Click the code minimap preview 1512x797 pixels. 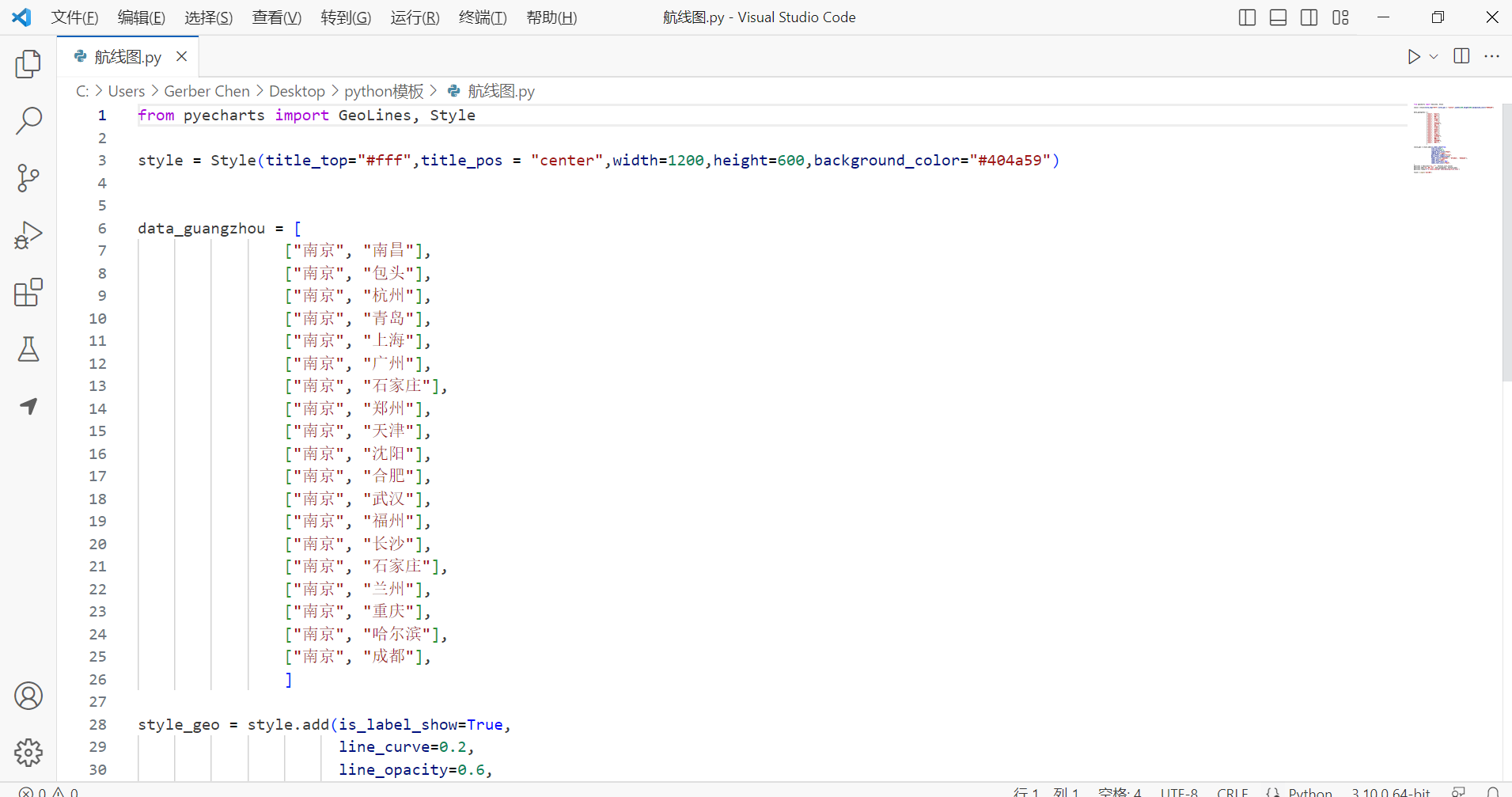[x=1453, y=139]
